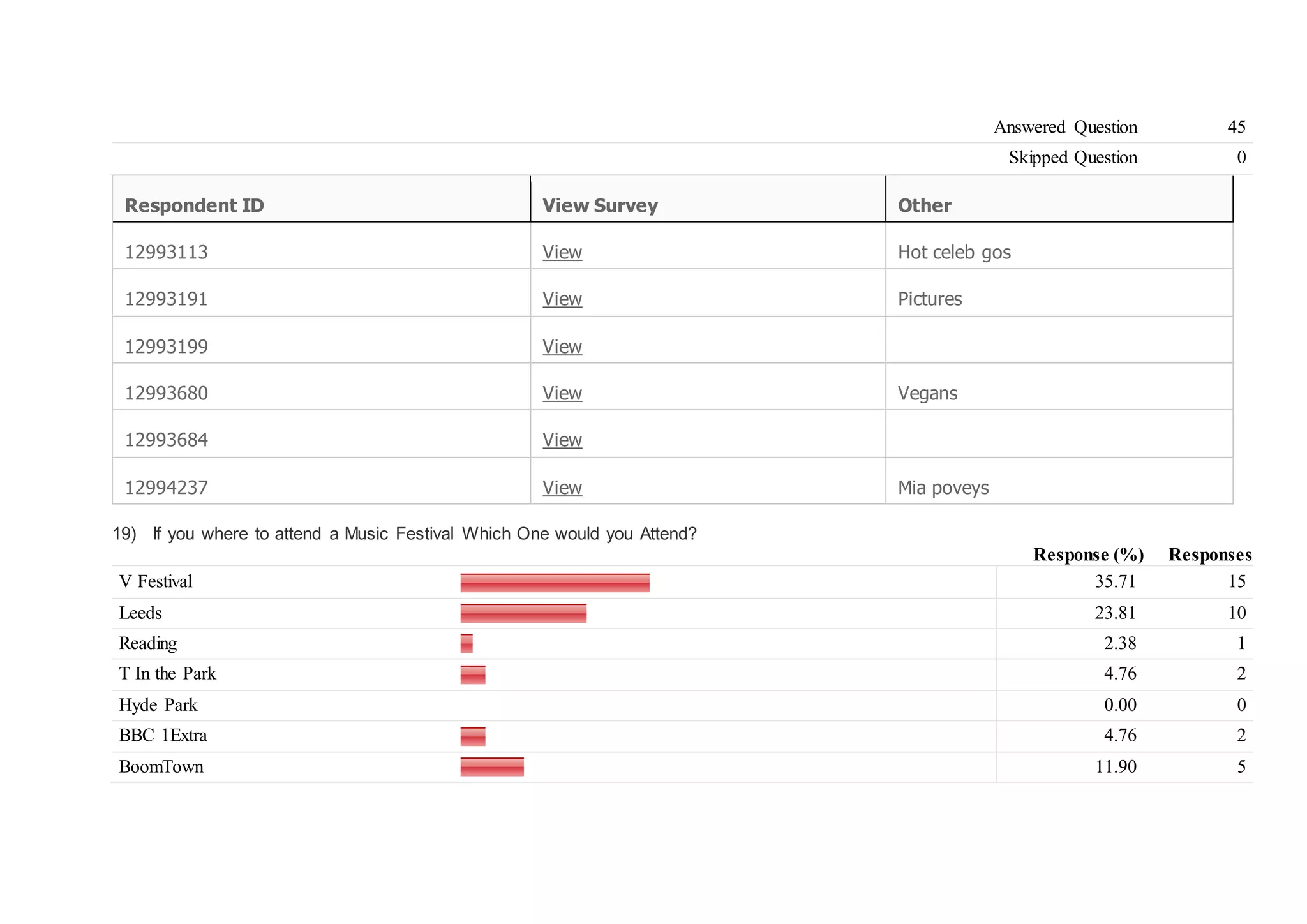Viewport: 1307px width, 924px height.
Task: Click the question 19 Music Festival text
Action: click(x=424, y=533)
